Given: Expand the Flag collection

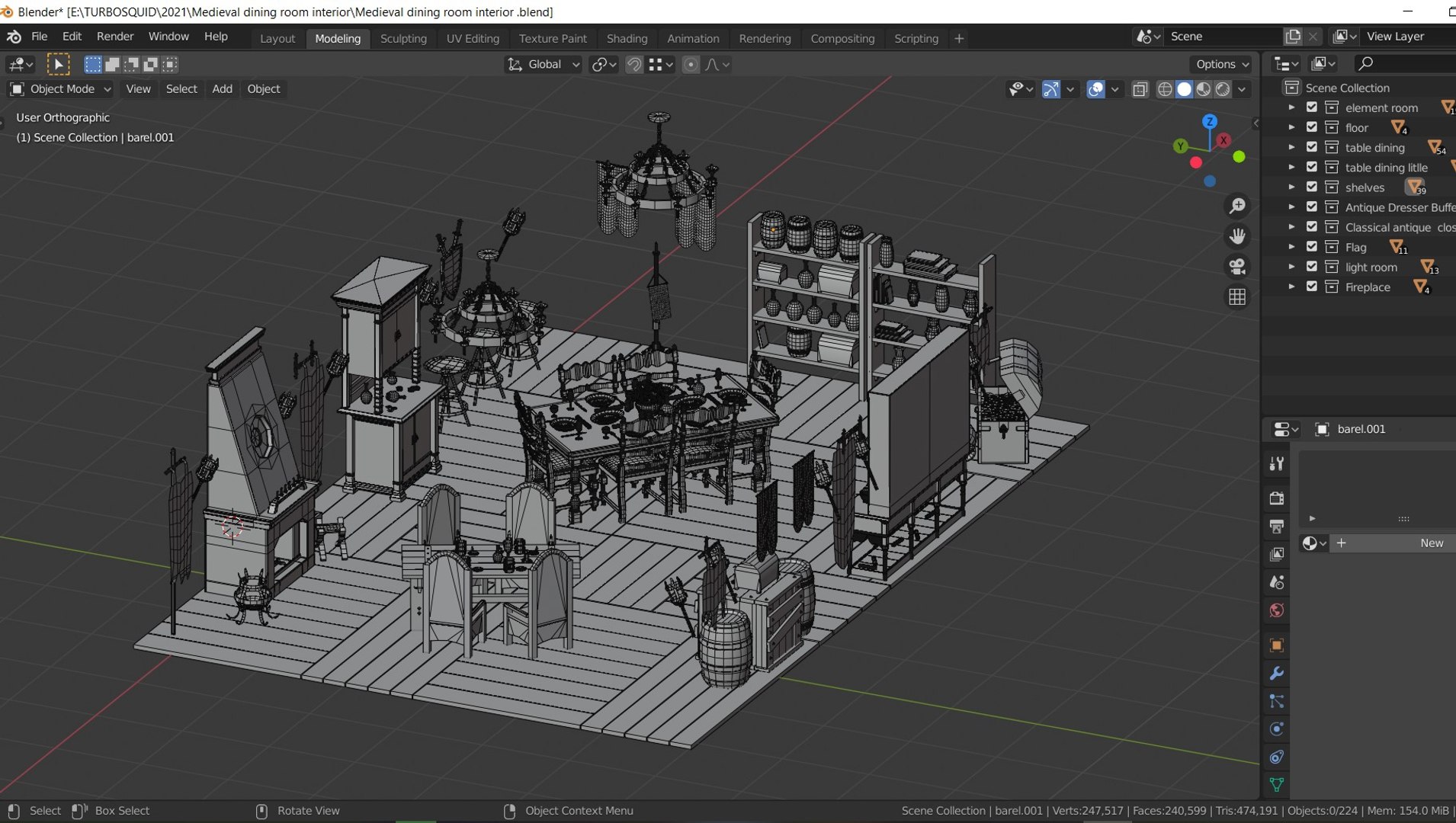Looking at the screenshot, I should coord(1291,247).
